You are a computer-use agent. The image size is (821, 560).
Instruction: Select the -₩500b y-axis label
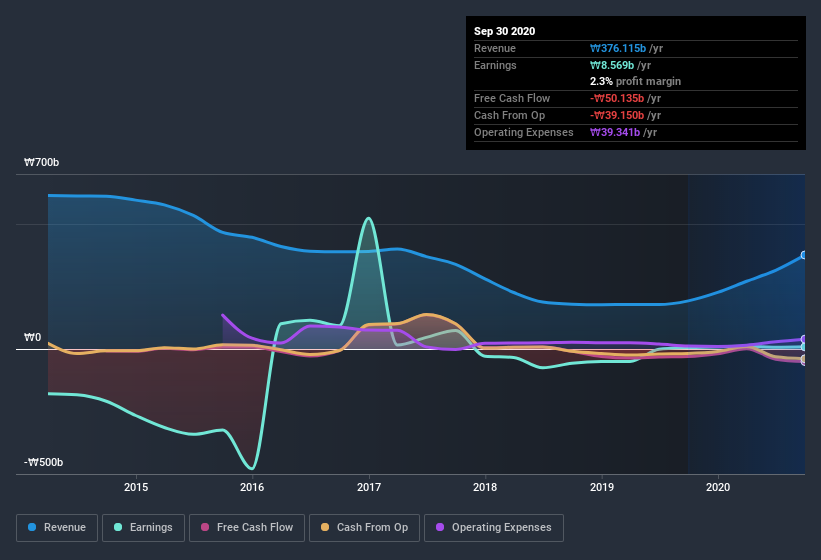pyautogui.click(x=43, y=462)
